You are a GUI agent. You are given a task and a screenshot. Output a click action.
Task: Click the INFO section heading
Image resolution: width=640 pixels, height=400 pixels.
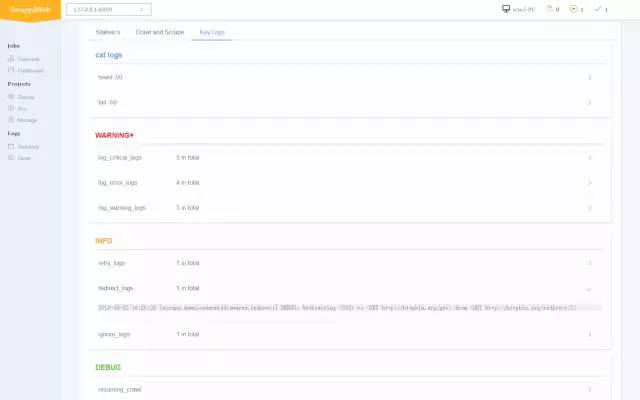pyautogui.click(x=104, y=241)
